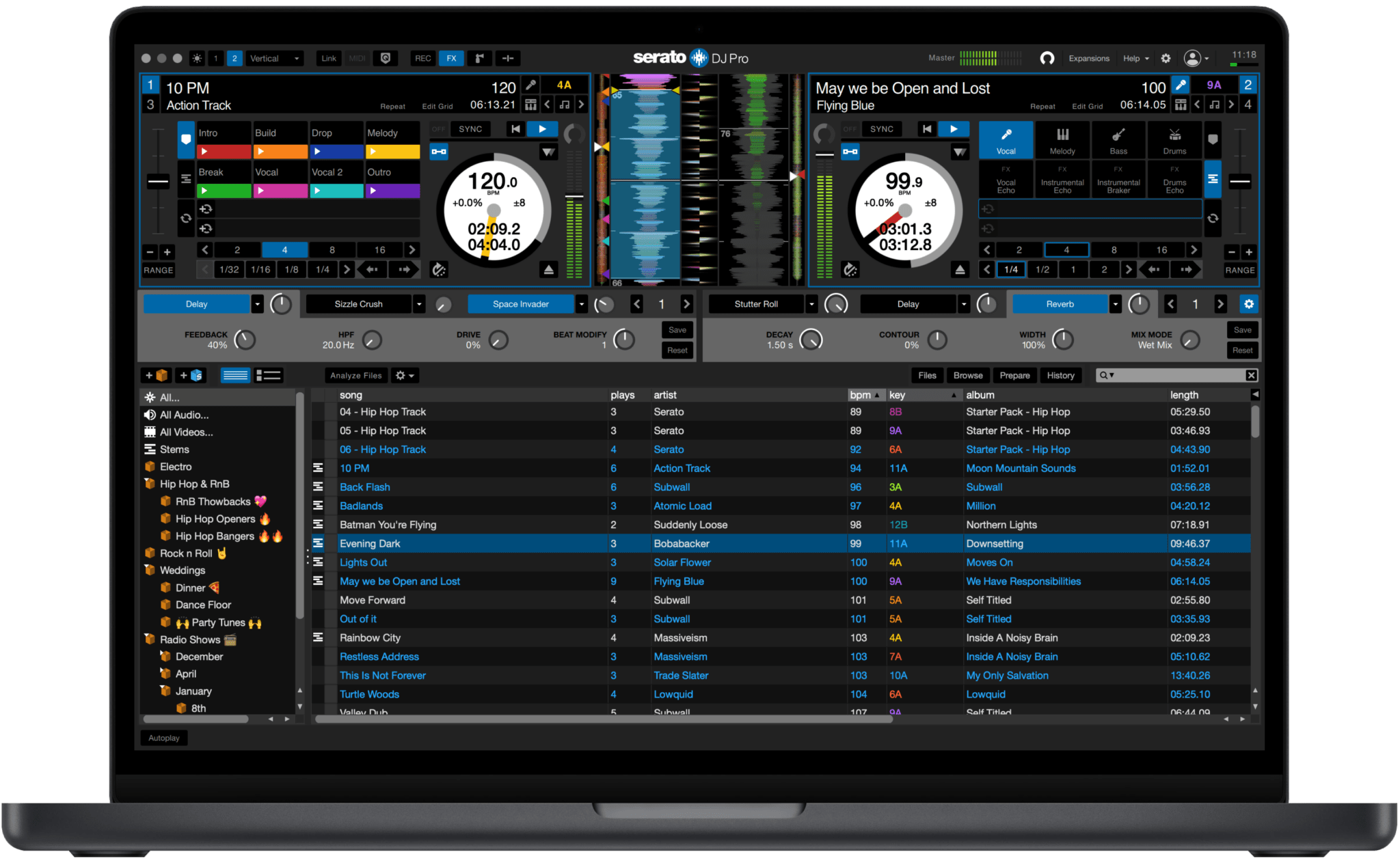Open the Sizzle Crush effect dropdown
Screen dimensions: 1400x865
pyautogui.click(x=420, y=304)
